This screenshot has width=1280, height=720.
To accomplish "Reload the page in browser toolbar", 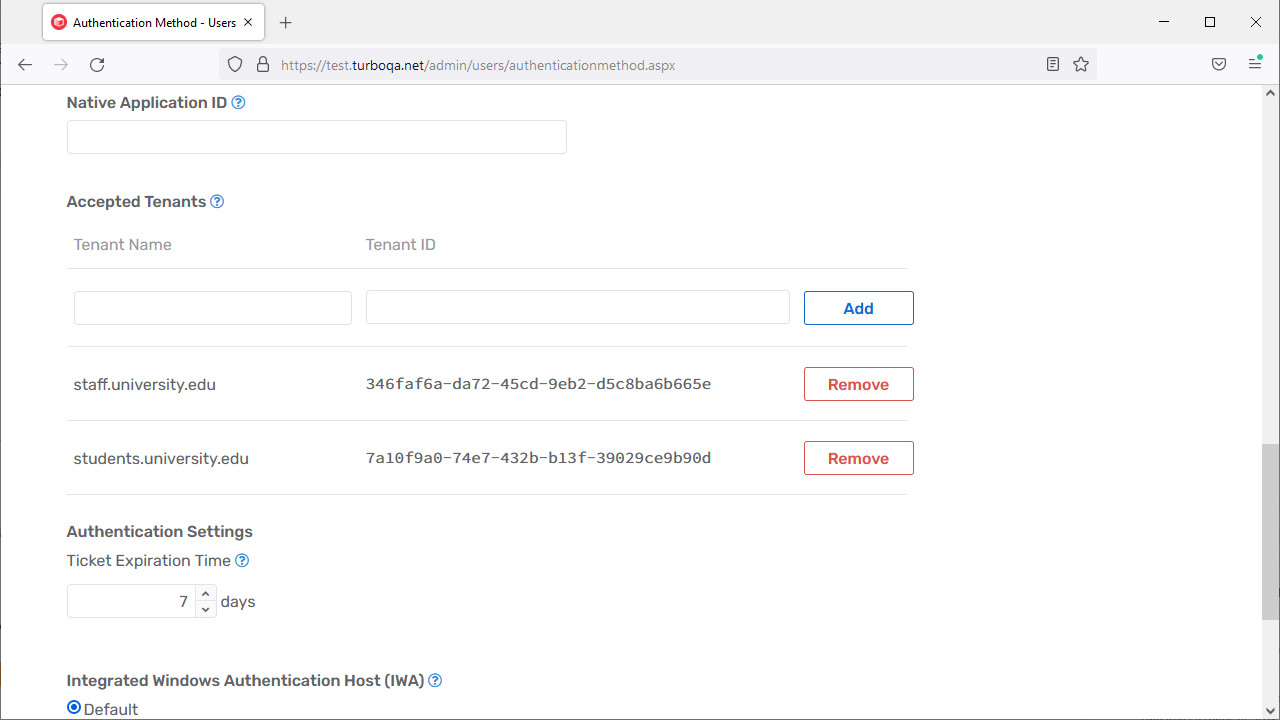I will coord(97,64).
